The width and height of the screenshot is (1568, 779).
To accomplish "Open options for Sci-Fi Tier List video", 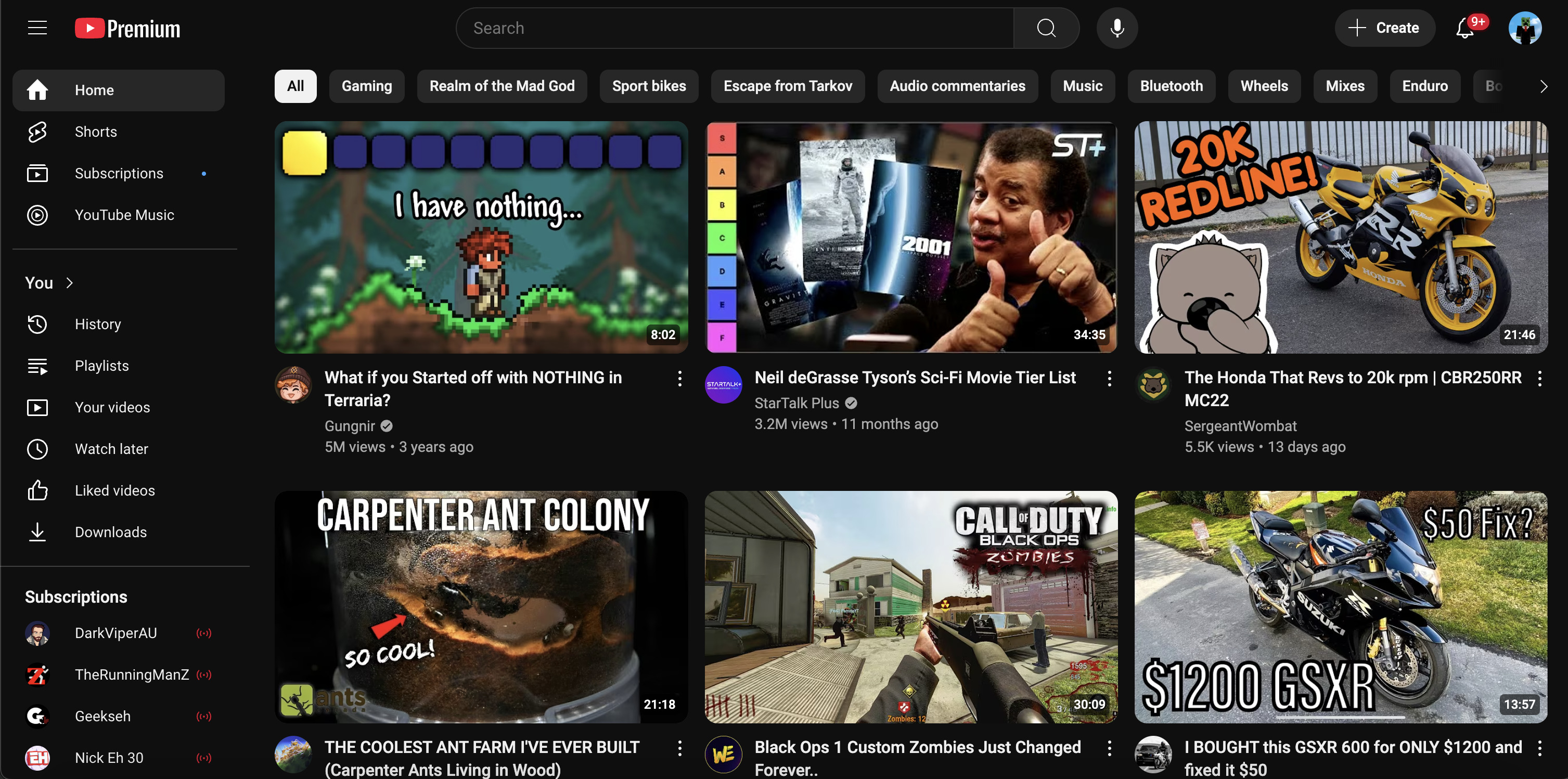I will point(1109,379).
